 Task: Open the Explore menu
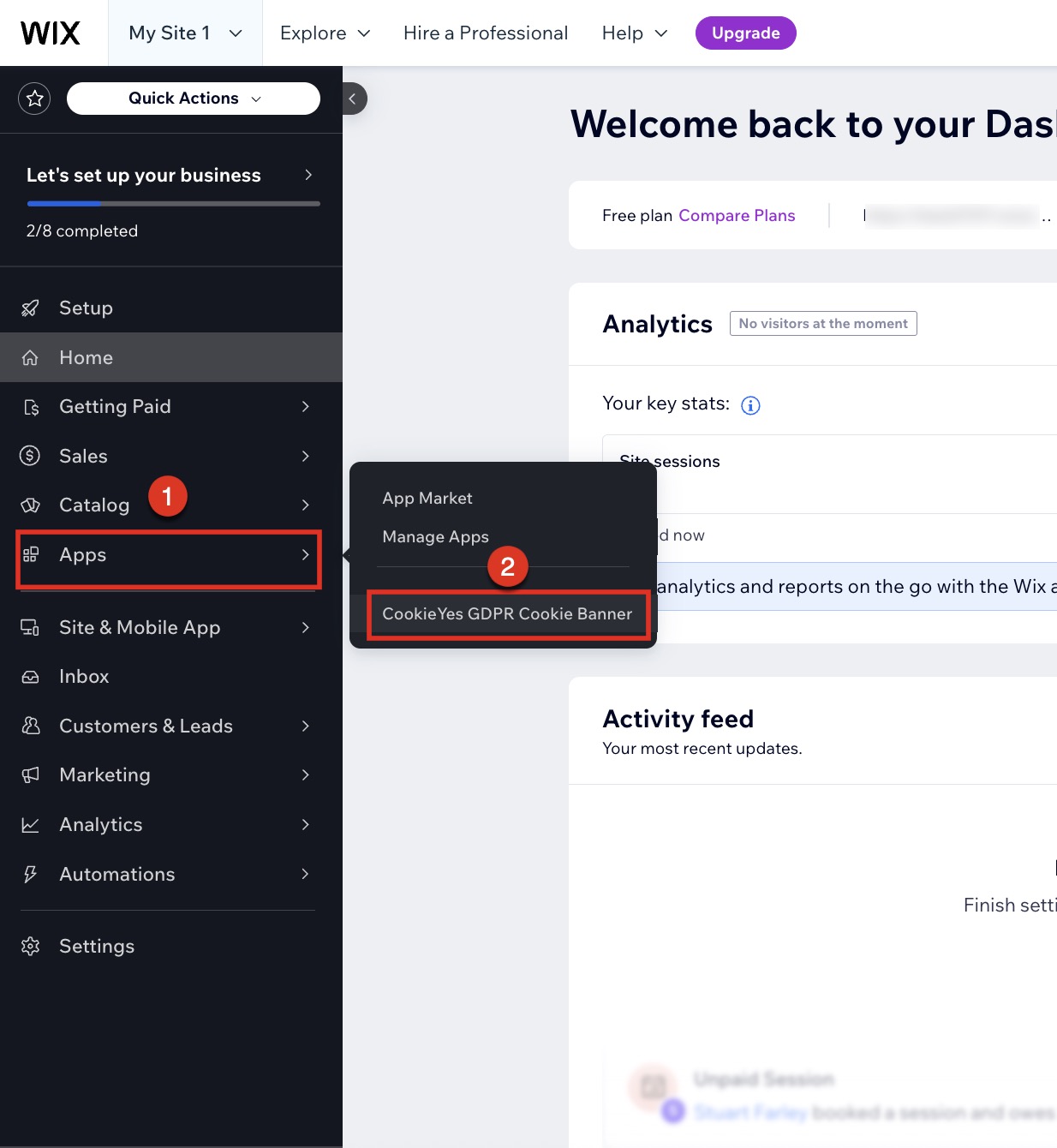click(324, 33)
